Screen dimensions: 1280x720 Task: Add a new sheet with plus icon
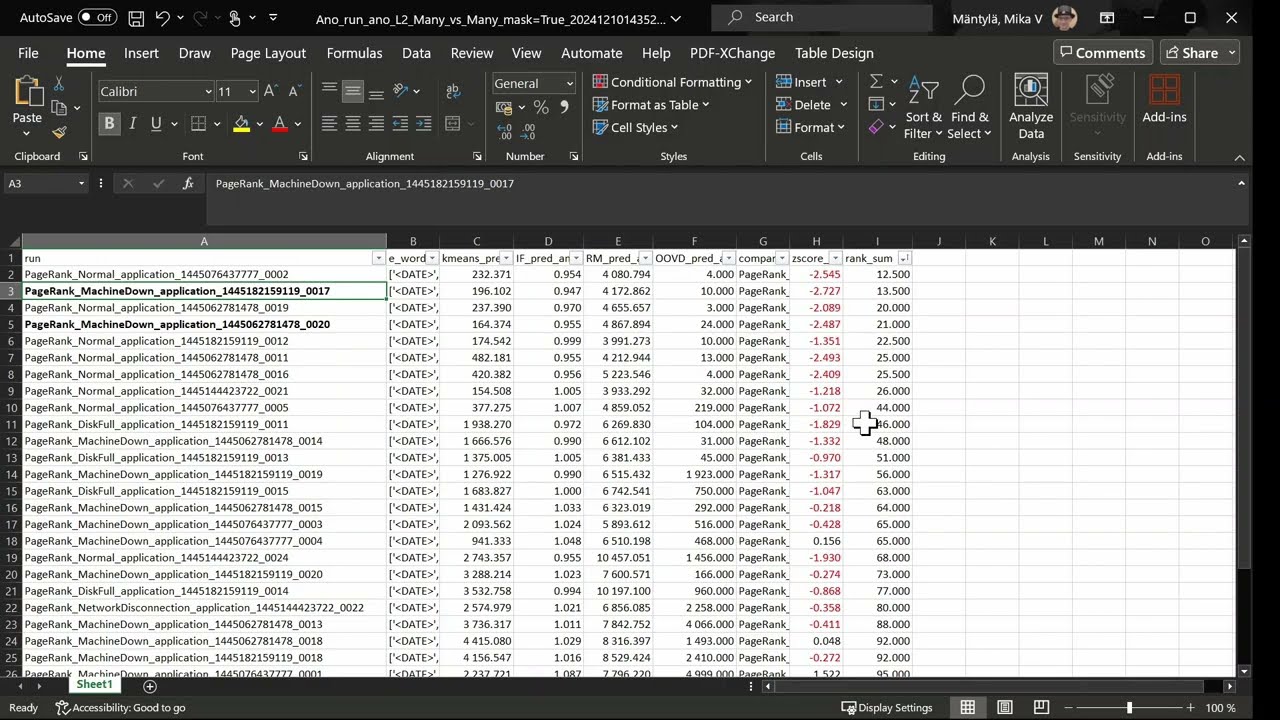pyautogui.click(x=150, y=686)
